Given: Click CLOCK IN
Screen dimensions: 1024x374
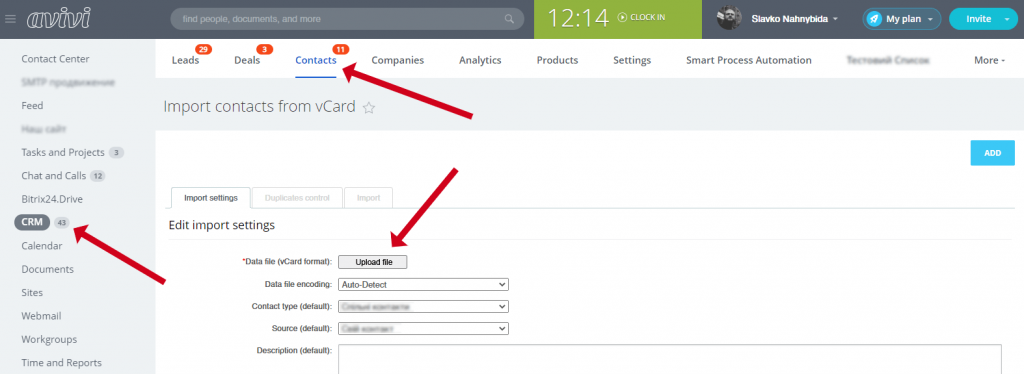Looking at the screenshot, I should click(x=648, y=18).
